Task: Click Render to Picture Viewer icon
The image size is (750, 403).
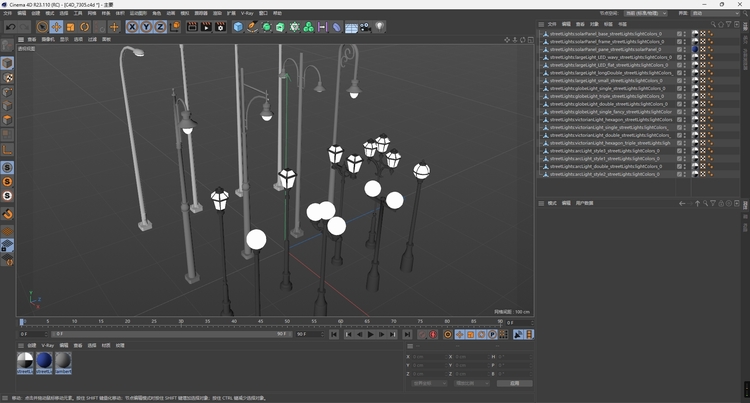Action: (205, 27)
